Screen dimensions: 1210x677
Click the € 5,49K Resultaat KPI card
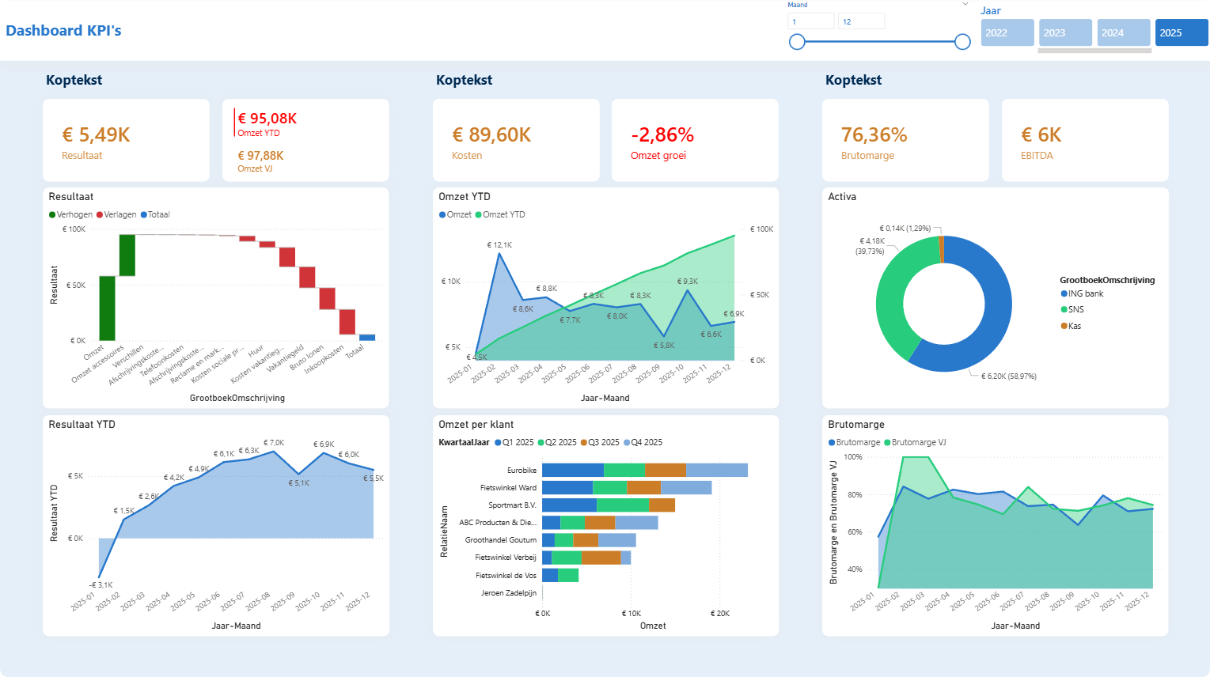(126, 140)
